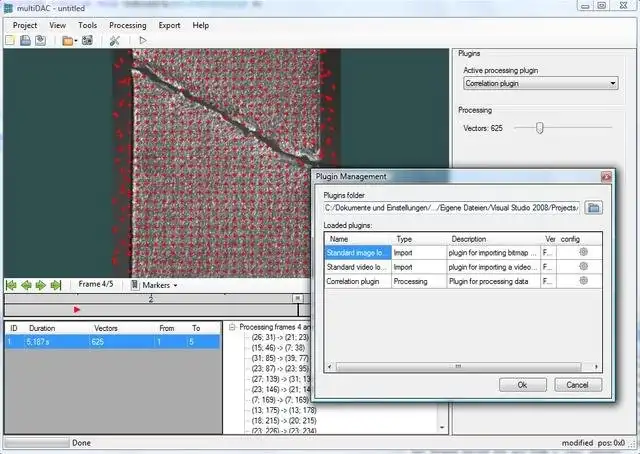
Task: Open the folder icon dropdown arrow
Action: pos(76,41)
